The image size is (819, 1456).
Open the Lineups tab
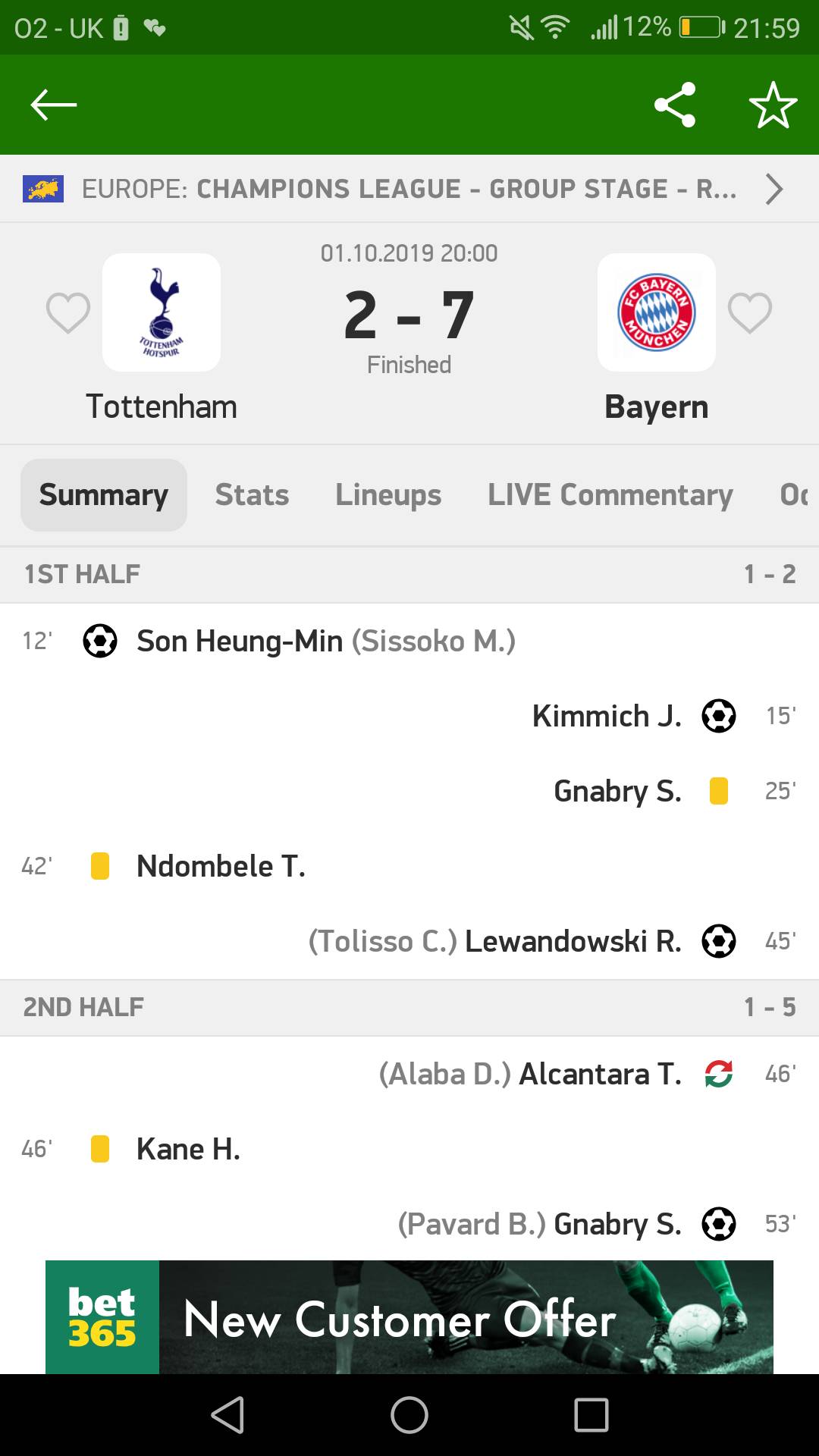click(x=388, y=494)
